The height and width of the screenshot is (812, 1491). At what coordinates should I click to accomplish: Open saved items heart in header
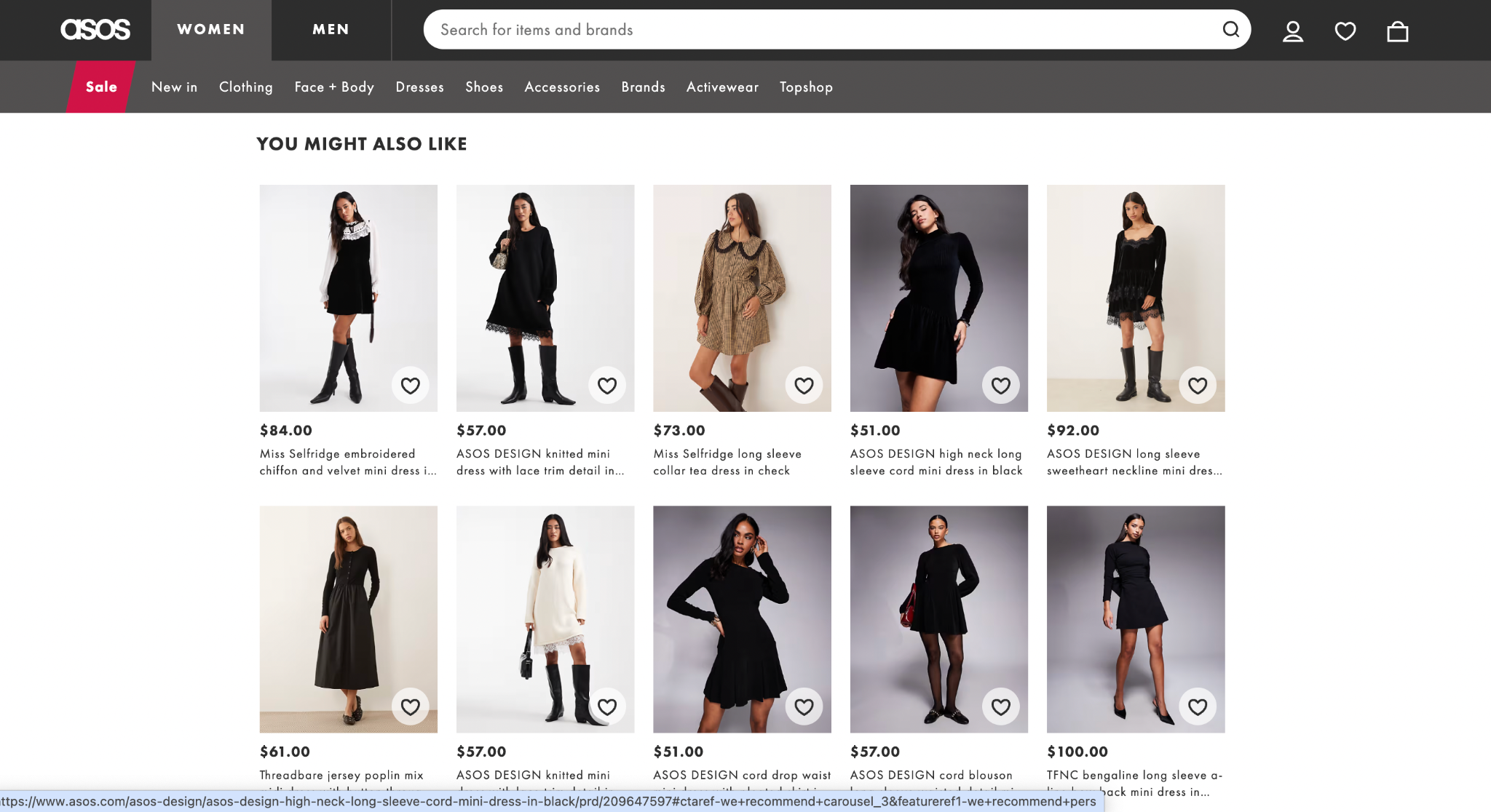(1345, 31)
